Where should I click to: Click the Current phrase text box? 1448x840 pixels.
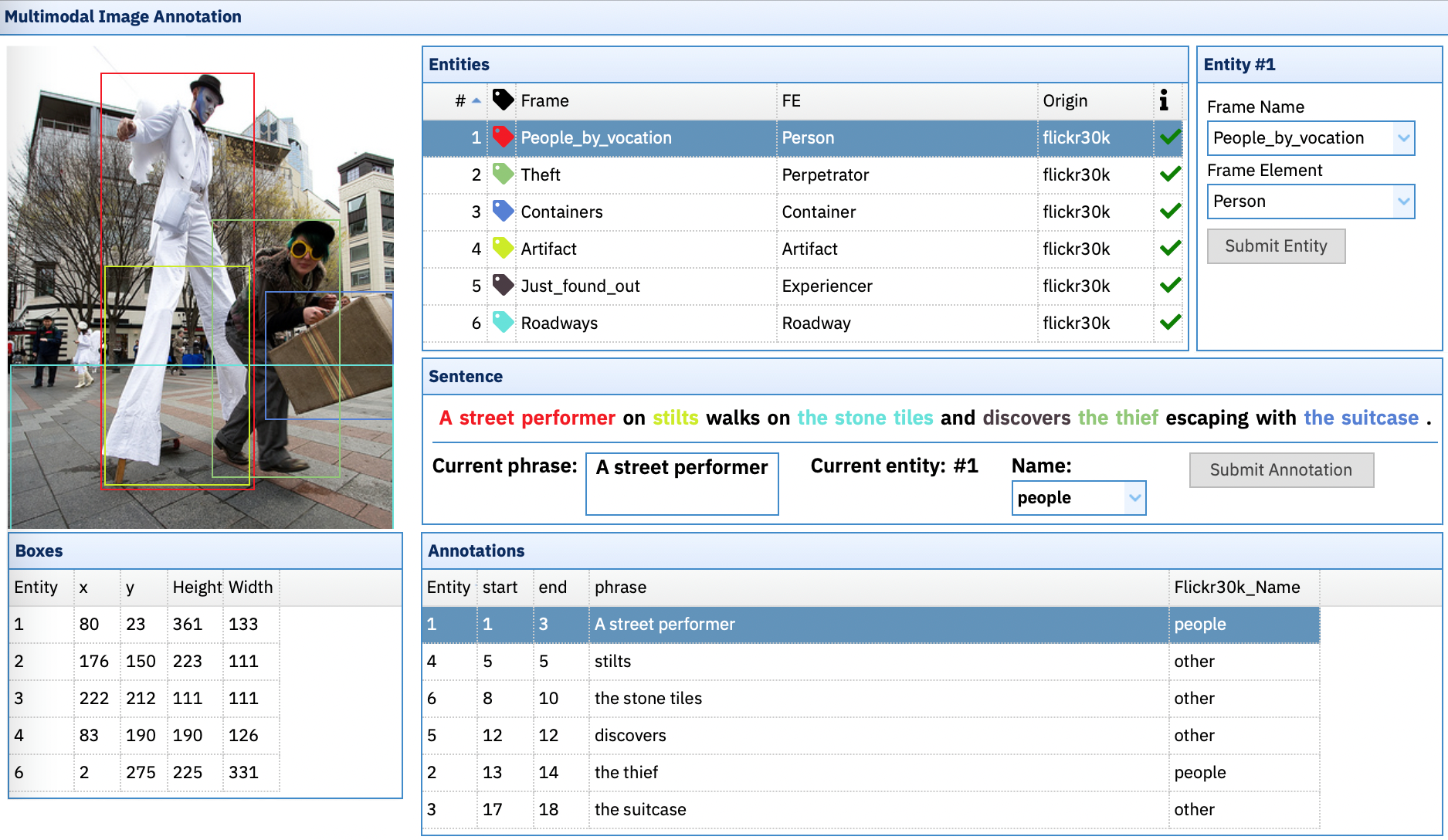[x=682, y=484]
